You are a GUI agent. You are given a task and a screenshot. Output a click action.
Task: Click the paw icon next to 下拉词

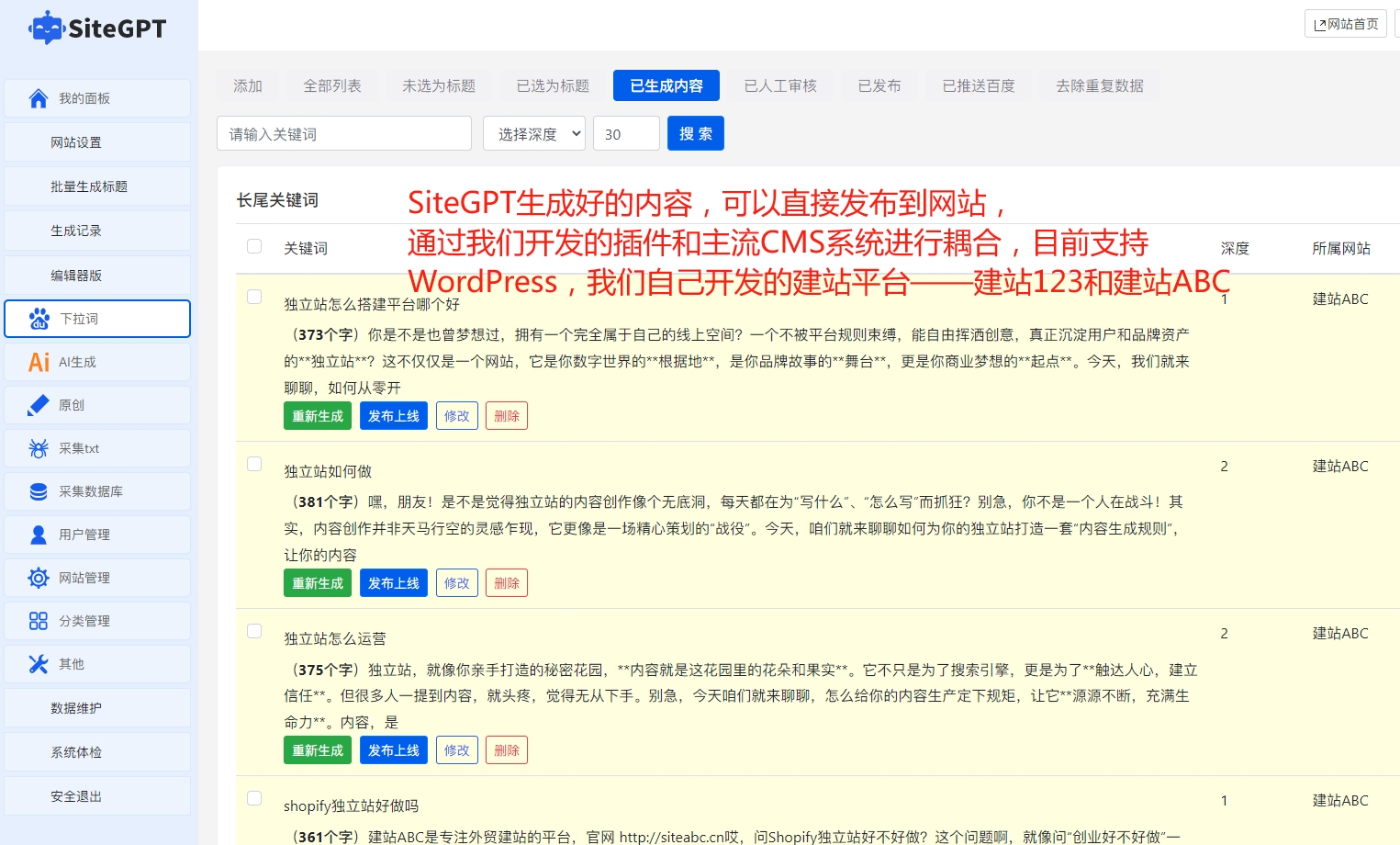click(x=39, y=319)
